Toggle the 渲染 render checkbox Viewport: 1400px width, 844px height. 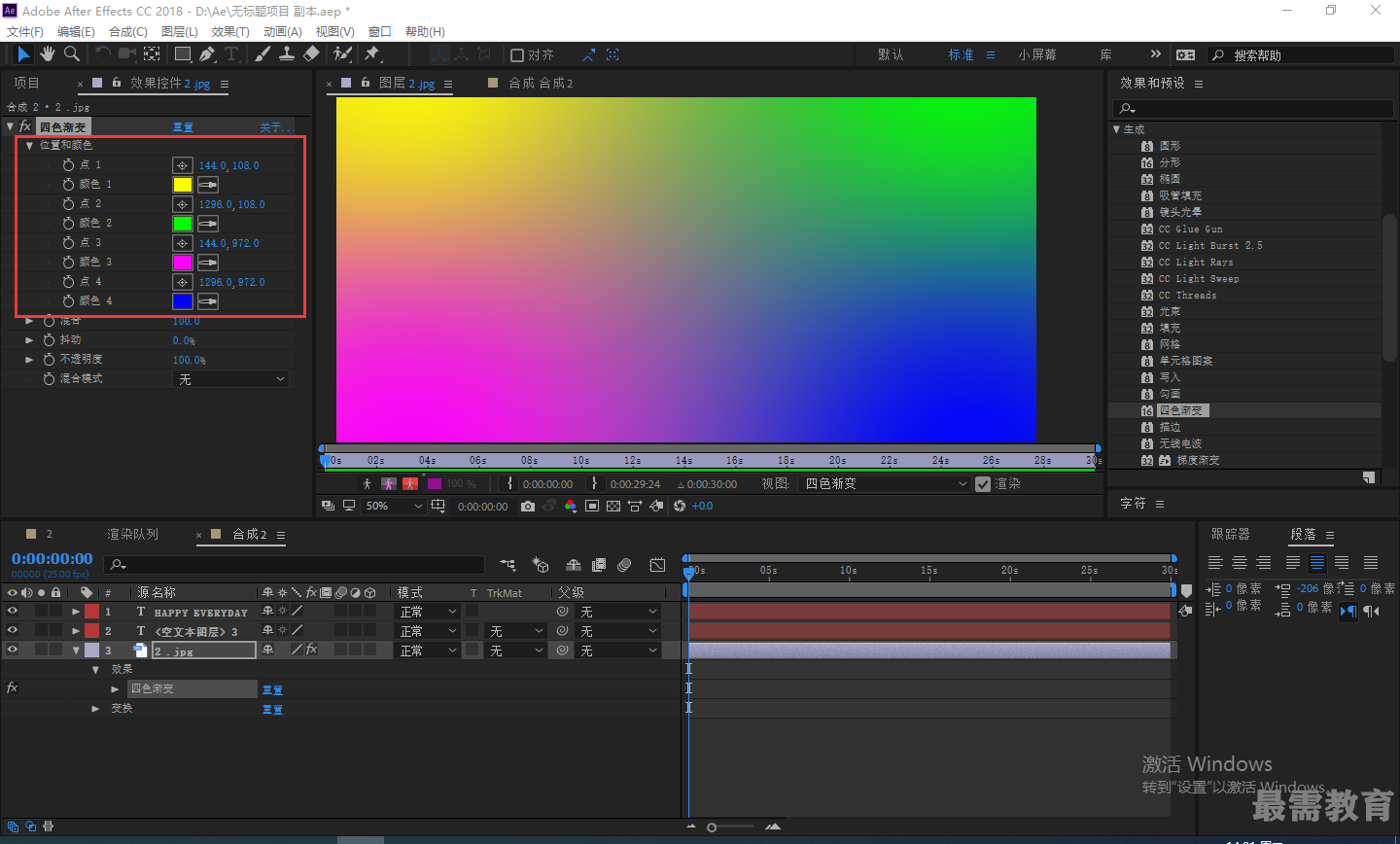pos(983,483)
